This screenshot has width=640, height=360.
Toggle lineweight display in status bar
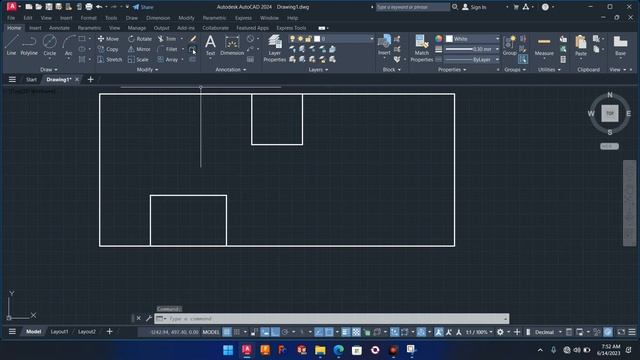(x=346, y=332)
